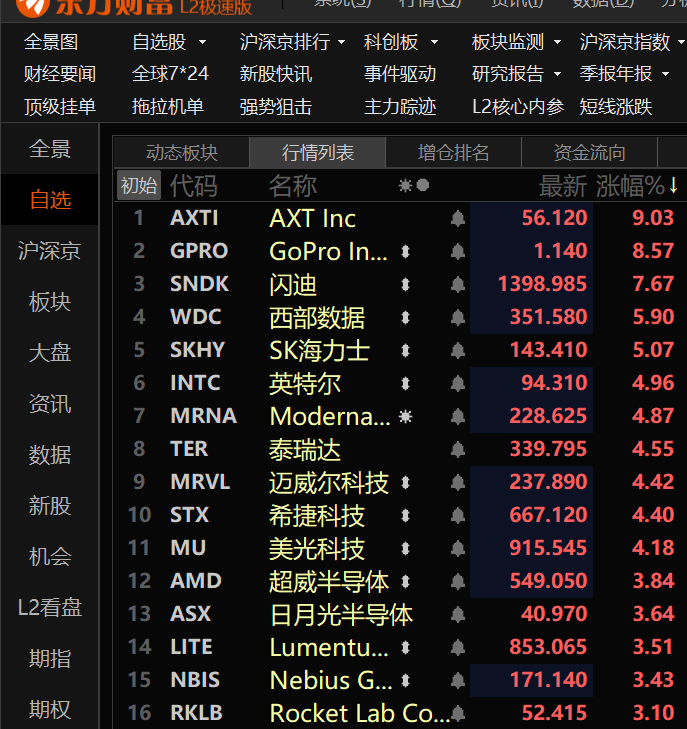The width and height of the screenshot is (687, 729).
Task: Click the 初始 reset button
Action: (x=139, y=186)
